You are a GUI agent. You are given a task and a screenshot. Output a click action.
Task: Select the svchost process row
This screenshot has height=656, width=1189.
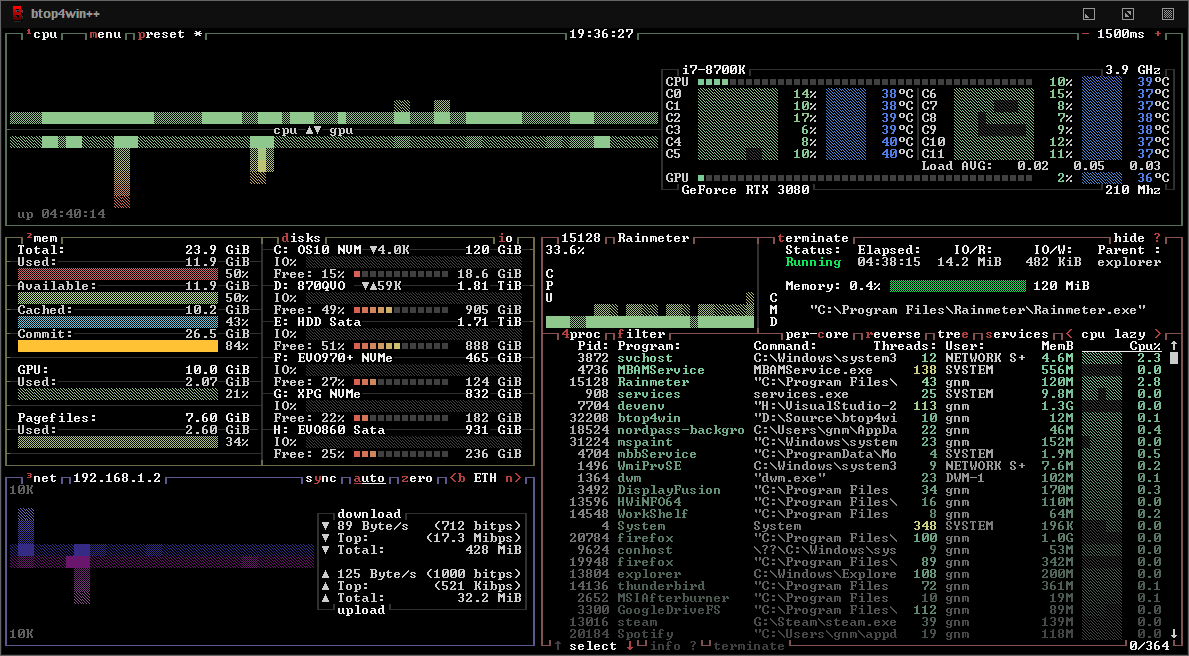click(x=855, y=358)
